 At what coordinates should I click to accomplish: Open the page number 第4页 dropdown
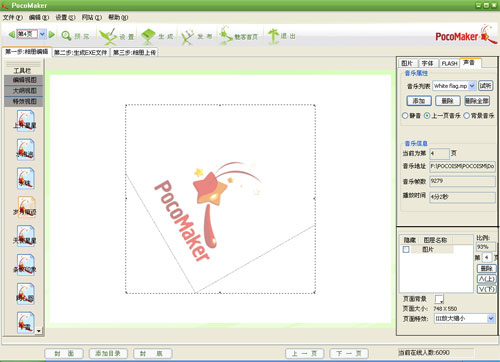click(x=42, y=34)
